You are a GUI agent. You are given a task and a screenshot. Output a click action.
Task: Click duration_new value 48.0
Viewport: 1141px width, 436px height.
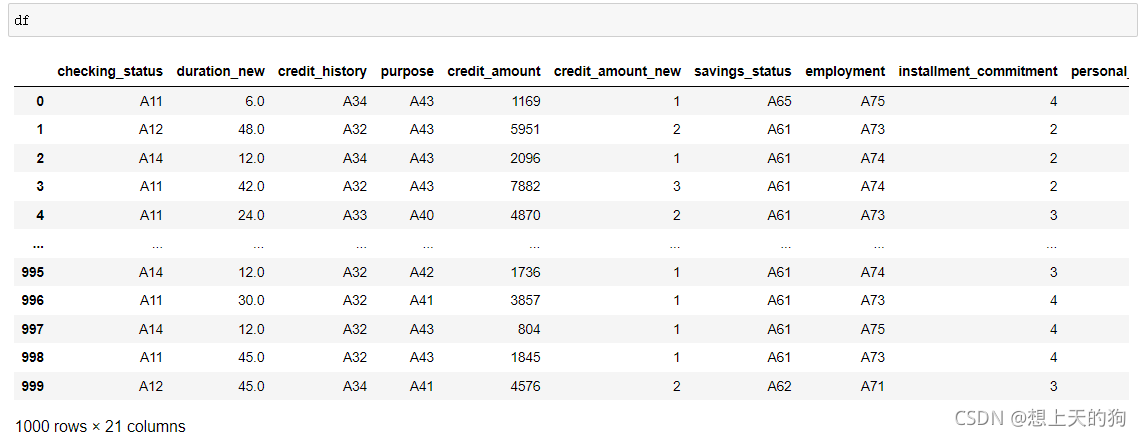tap(252, 130)
